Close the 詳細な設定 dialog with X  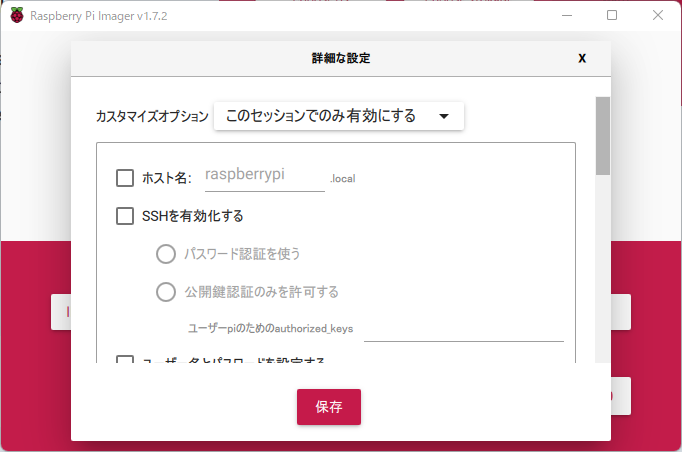click(x=582, y=58)
